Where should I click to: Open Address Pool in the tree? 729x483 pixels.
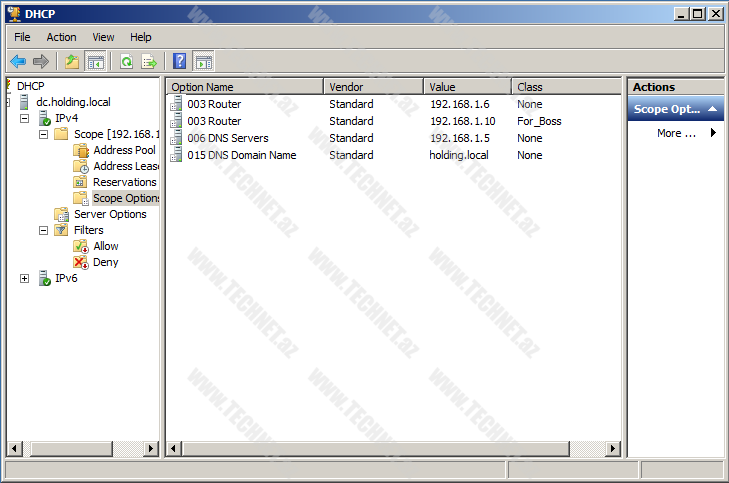[x=123, y=150]
